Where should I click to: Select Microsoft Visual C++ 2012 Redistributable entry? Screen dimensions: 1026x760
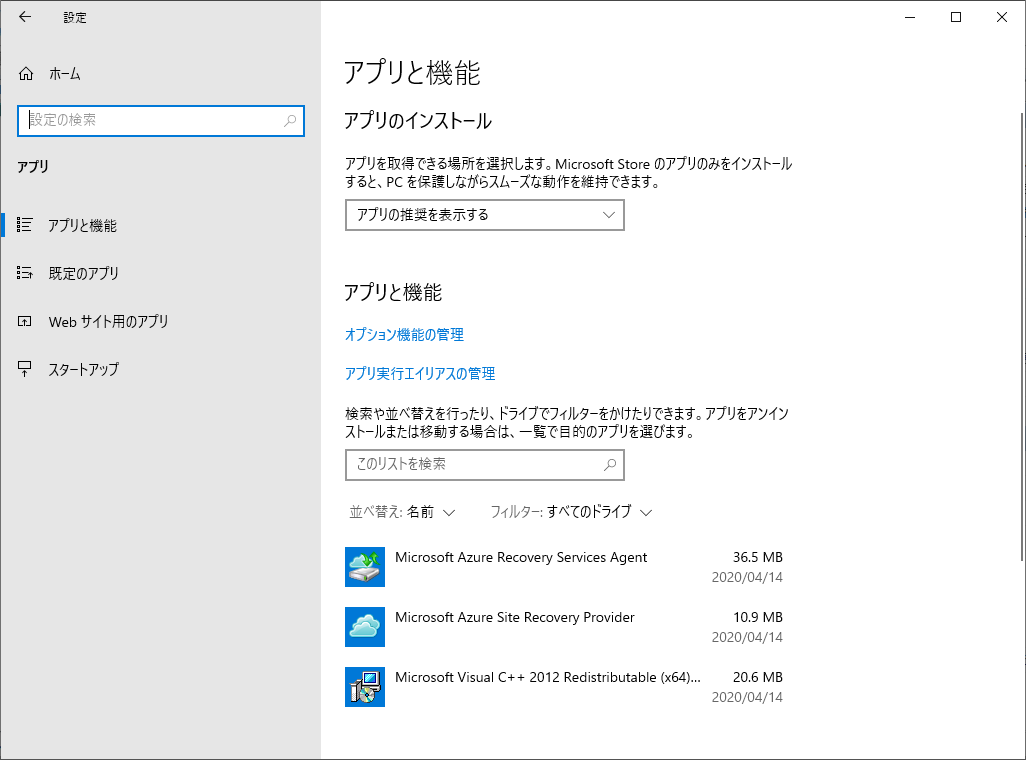click(565, 687)
